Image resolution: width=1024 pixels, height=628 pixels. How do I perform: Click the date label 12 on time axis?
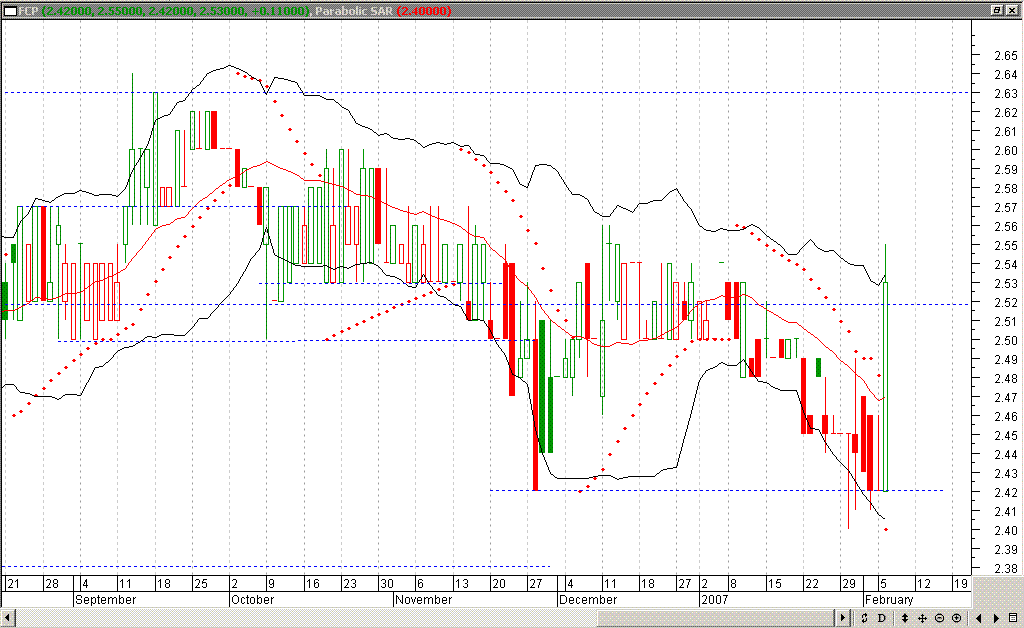923,584
